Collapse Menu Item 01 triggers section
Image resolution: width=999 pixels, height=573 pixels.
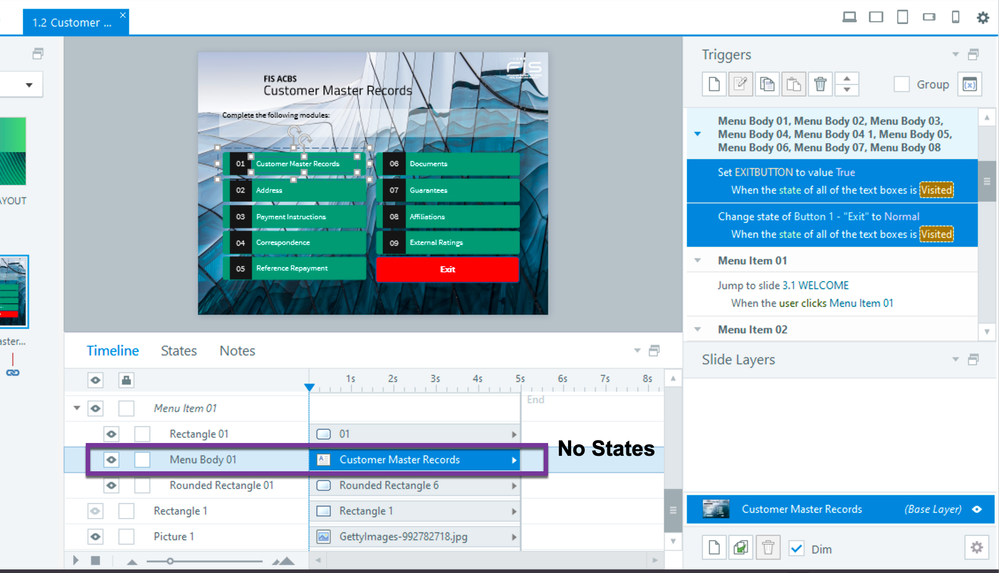point(698,260)
